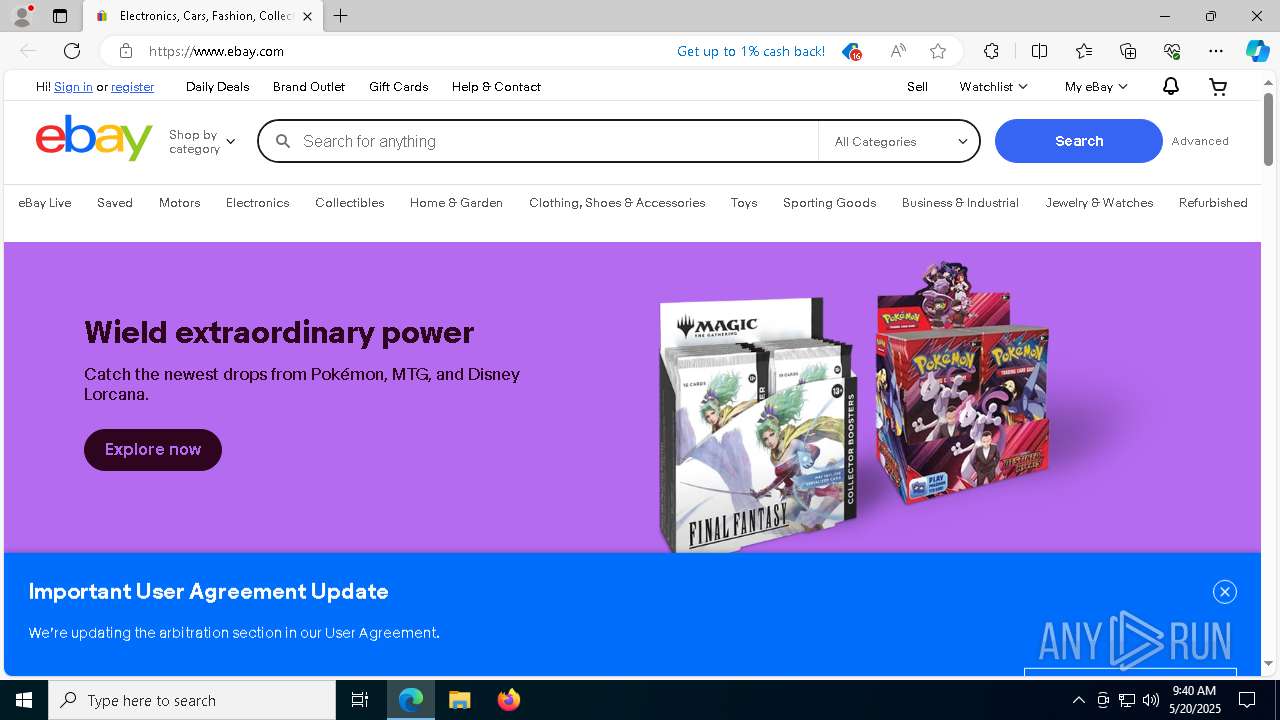
Task: Add this page to favorites star
Action: point(938,51)
